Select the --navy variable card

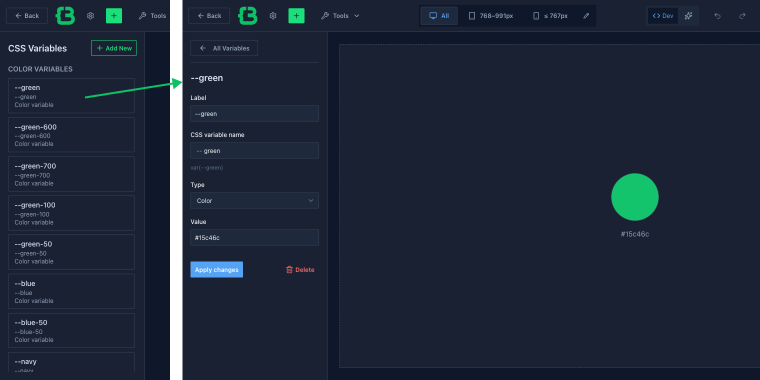(71, 363)
